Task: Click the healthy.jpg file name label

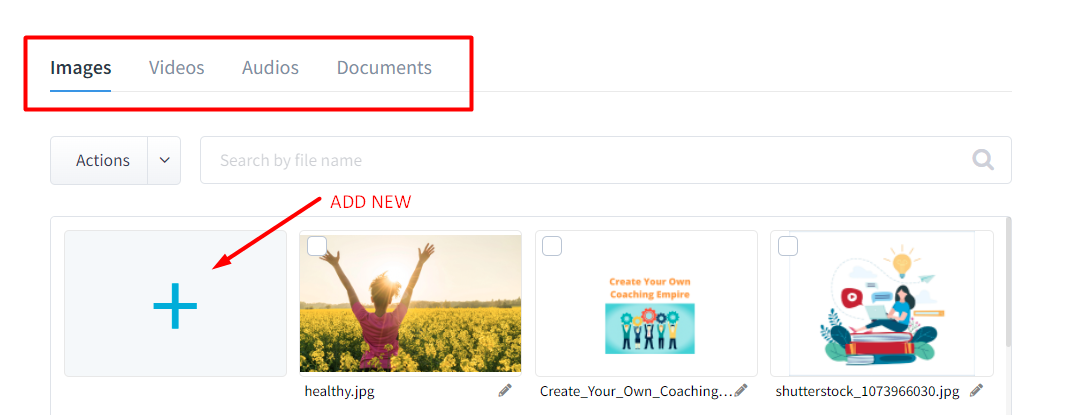Action: [339, 392]
